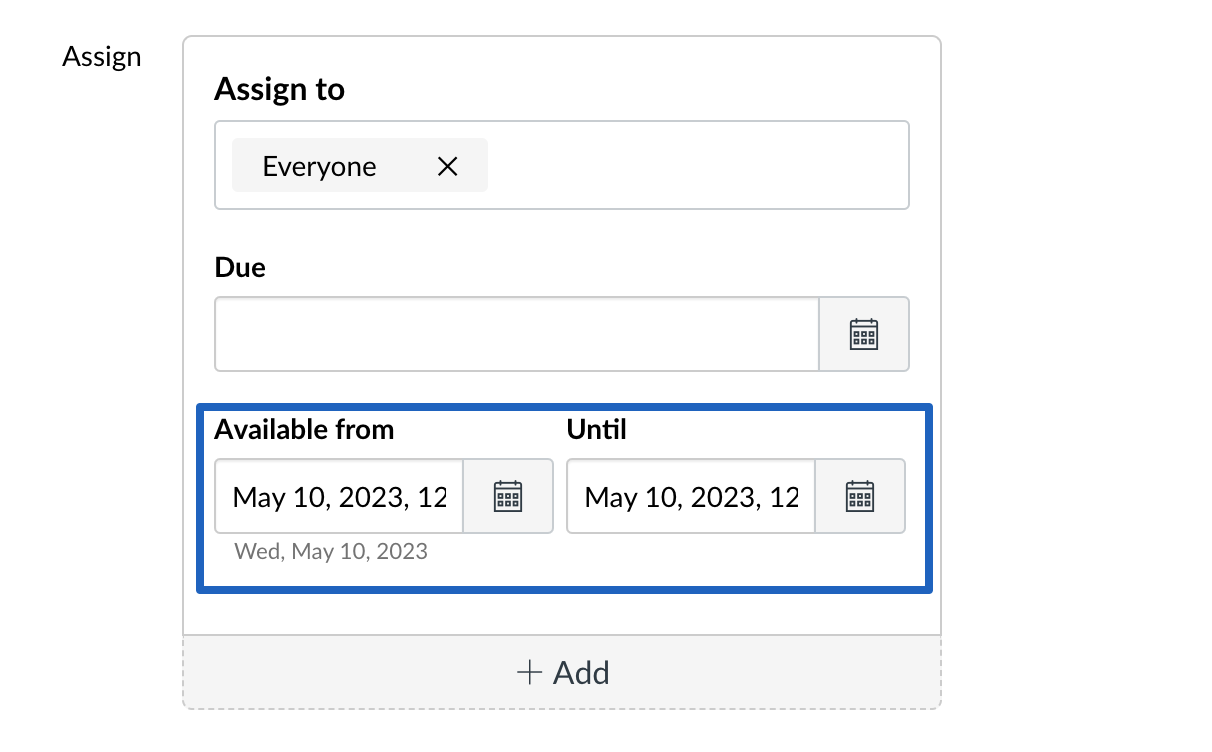Open the Due date calendar picker
This screenshot has width=1212, height=752.
(864, 334)
